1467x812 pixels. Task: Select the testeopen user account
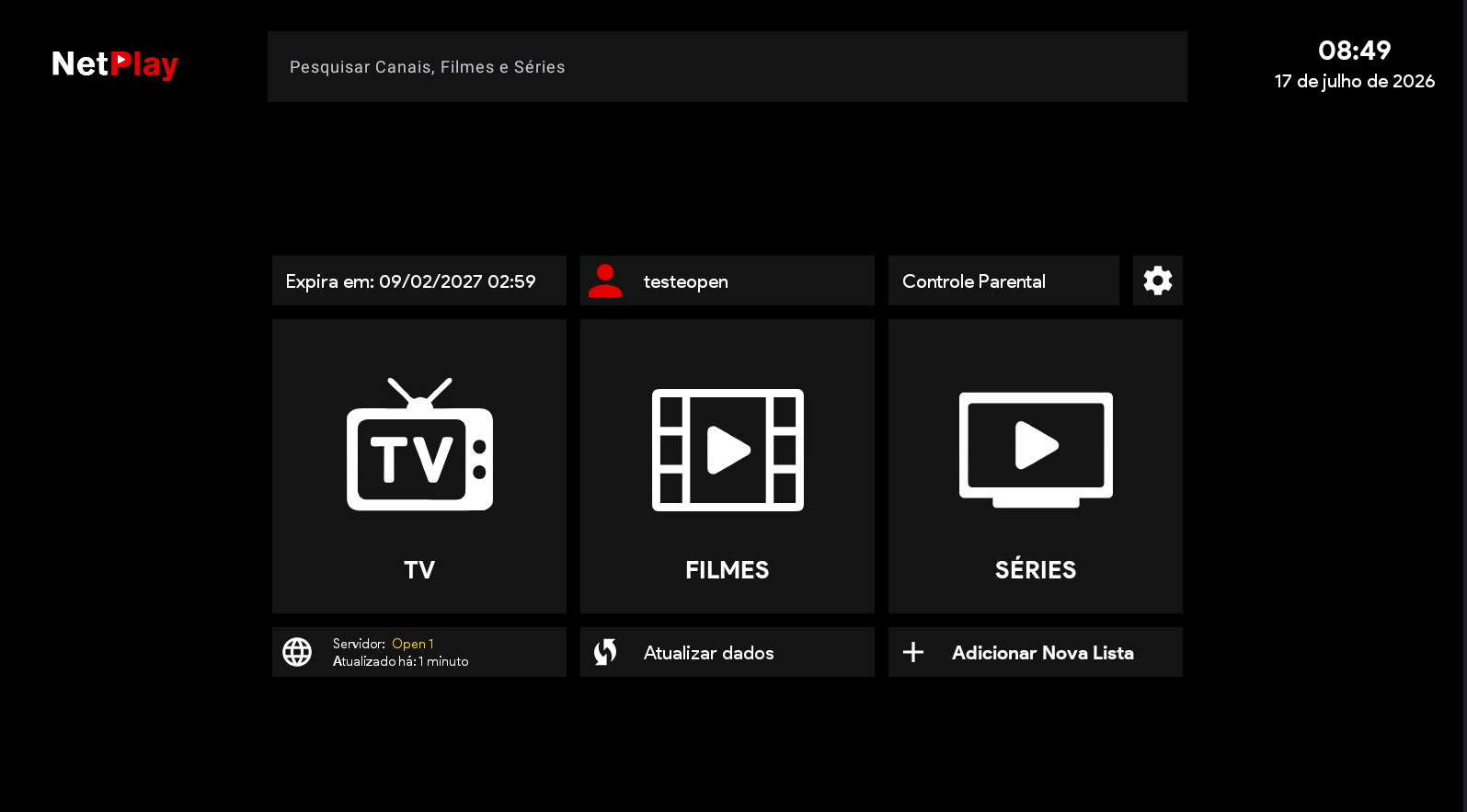pos(728,280)
